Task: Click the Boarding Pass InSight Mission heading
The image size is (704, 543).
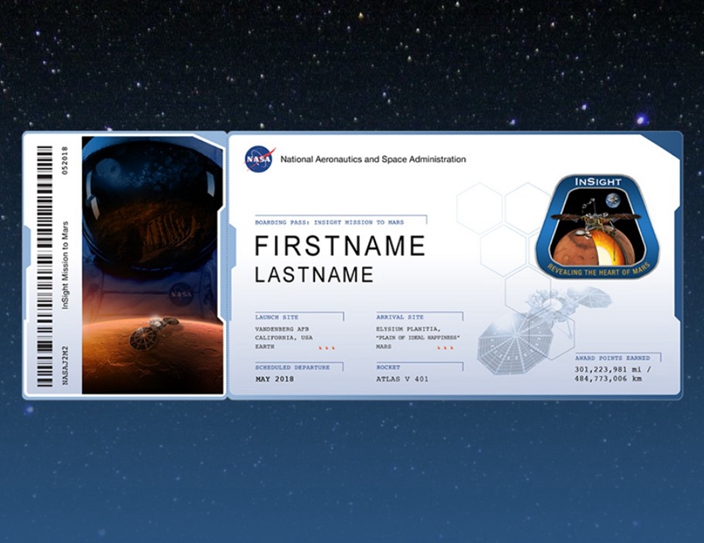Action: pos(330,222)
